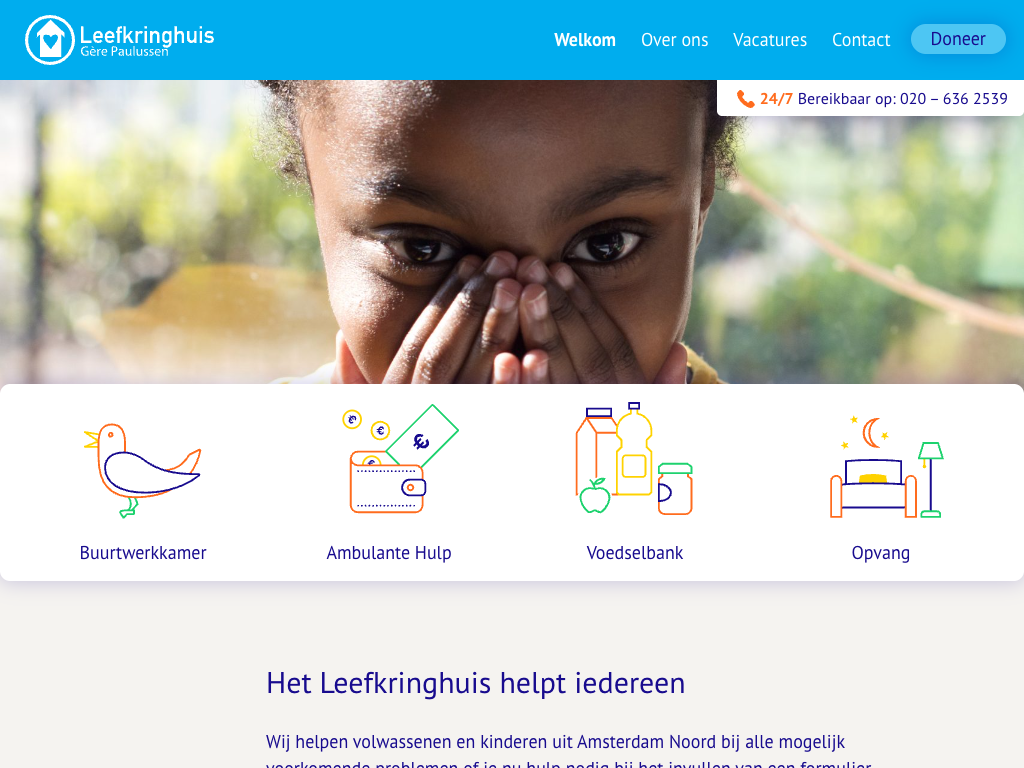
Task: Click the Doneer button
Action: [958, 39]
